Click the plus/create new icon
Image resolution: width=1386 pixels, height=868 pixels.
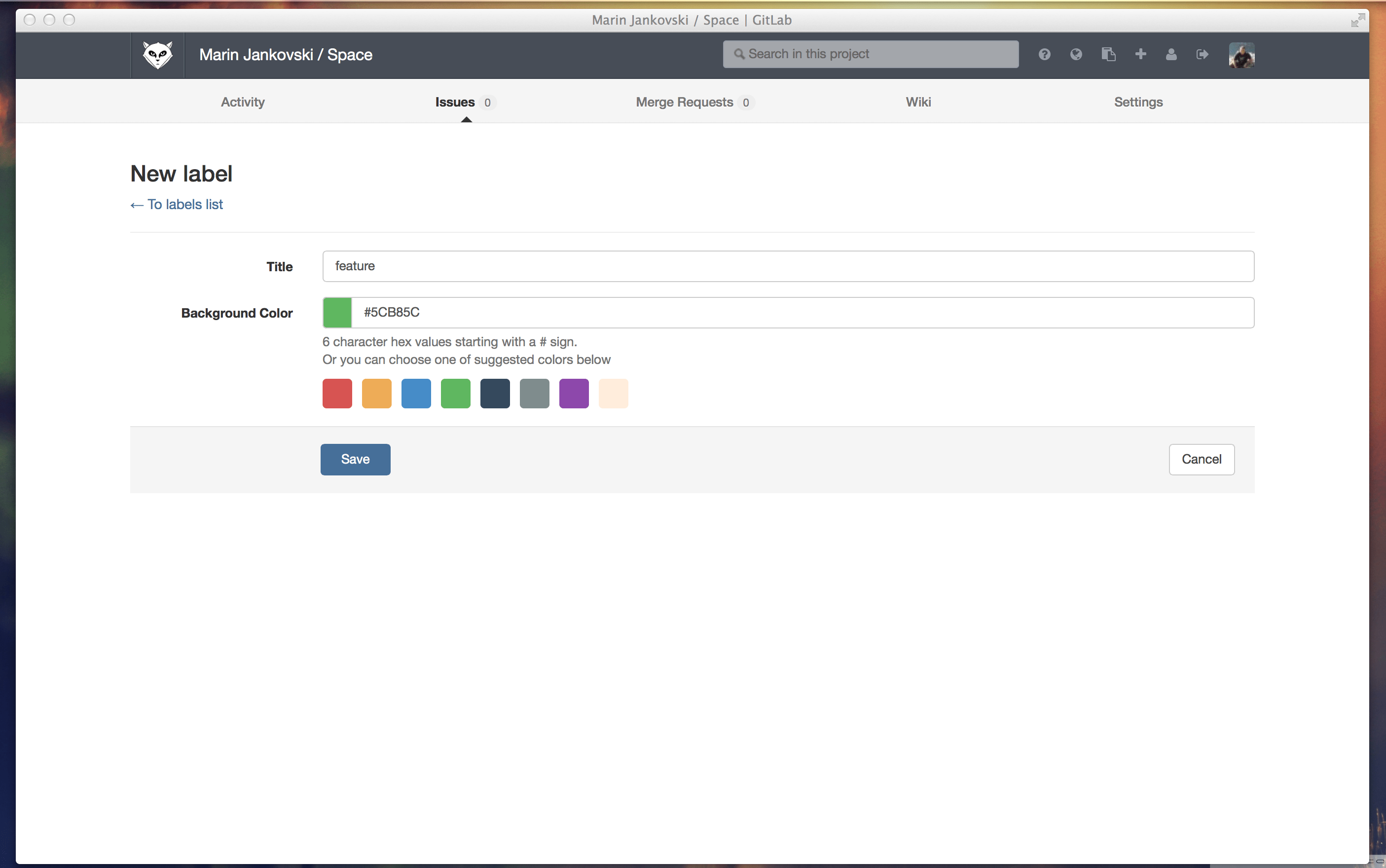(x=1140, y=54)
